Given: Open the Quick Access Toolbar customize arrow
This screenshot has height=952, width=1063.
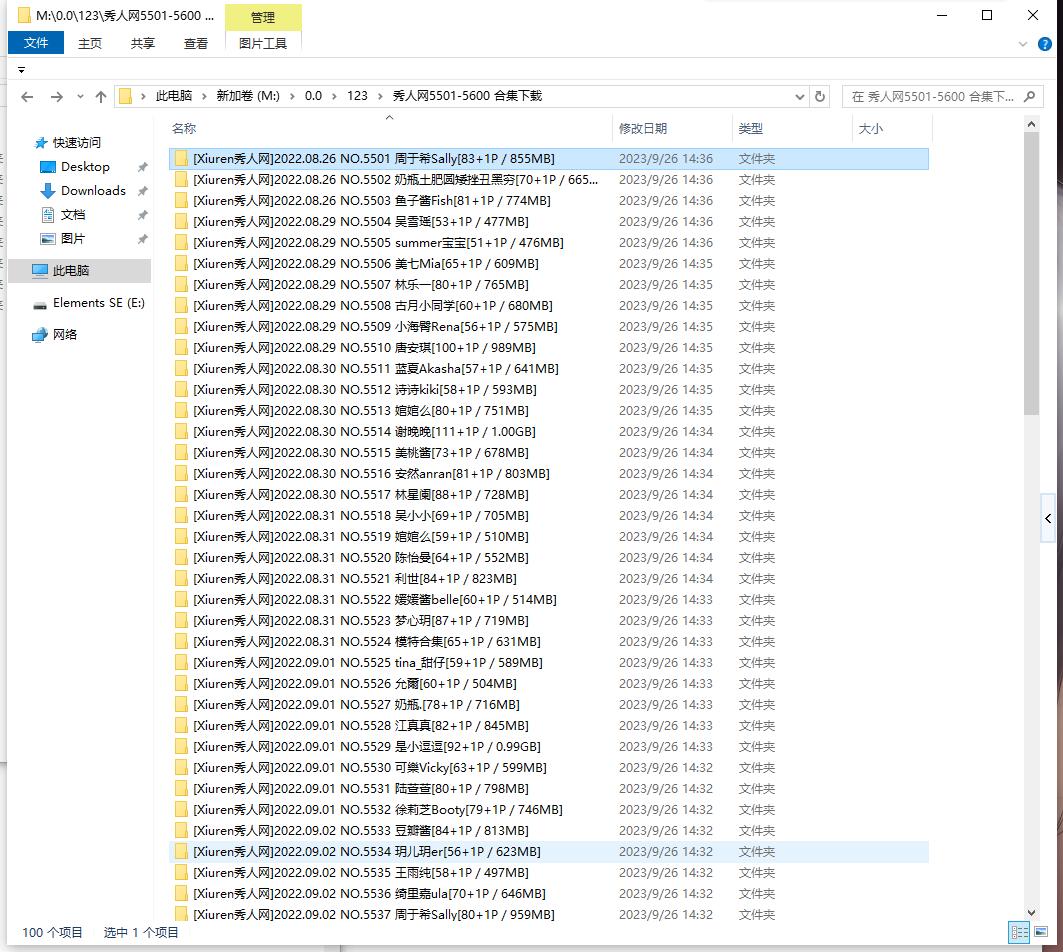Looking at the screenshot, I should click(x=21, y=70).
